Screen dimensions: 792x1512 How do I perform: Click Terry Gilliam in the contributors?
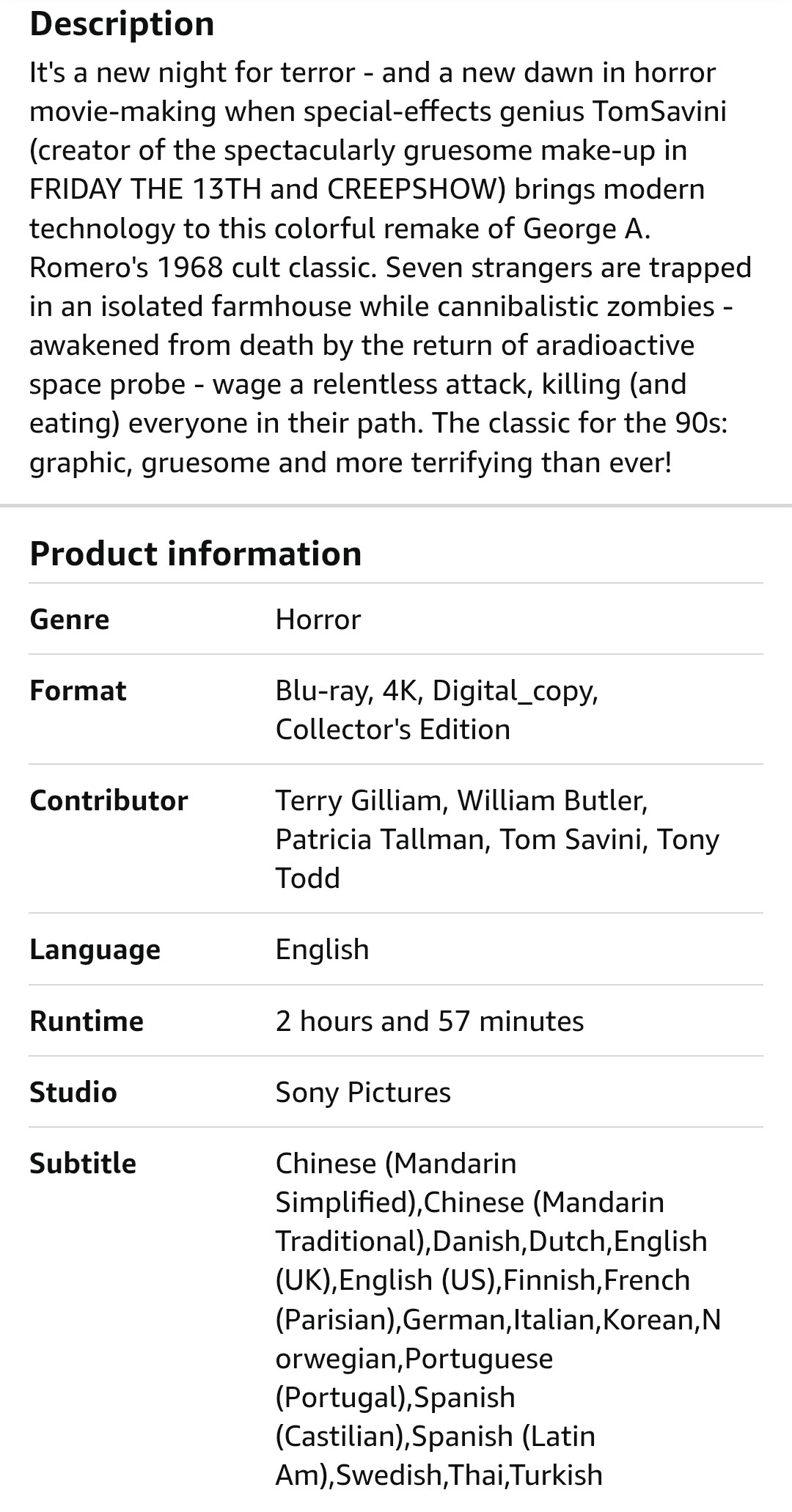[359, 801]
